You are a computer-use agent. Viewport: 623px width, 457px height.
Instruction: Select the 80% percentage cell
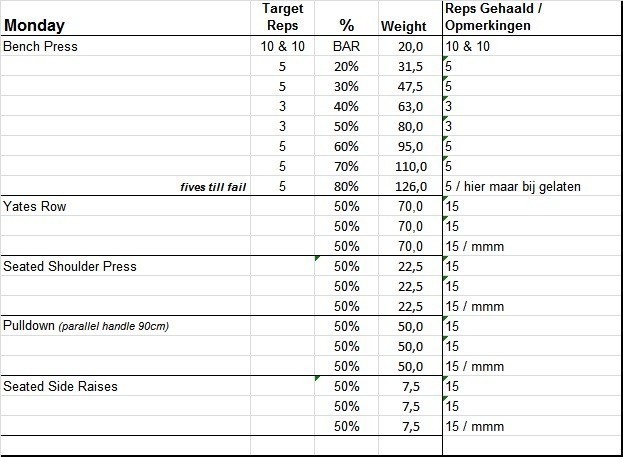pos(346,186)
